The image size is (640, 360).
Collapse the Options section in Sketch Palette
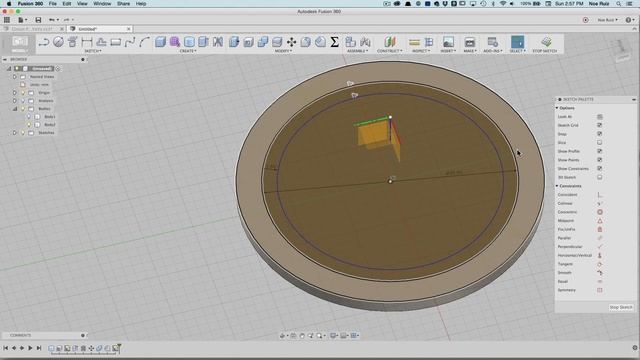[x=557, y=108]
